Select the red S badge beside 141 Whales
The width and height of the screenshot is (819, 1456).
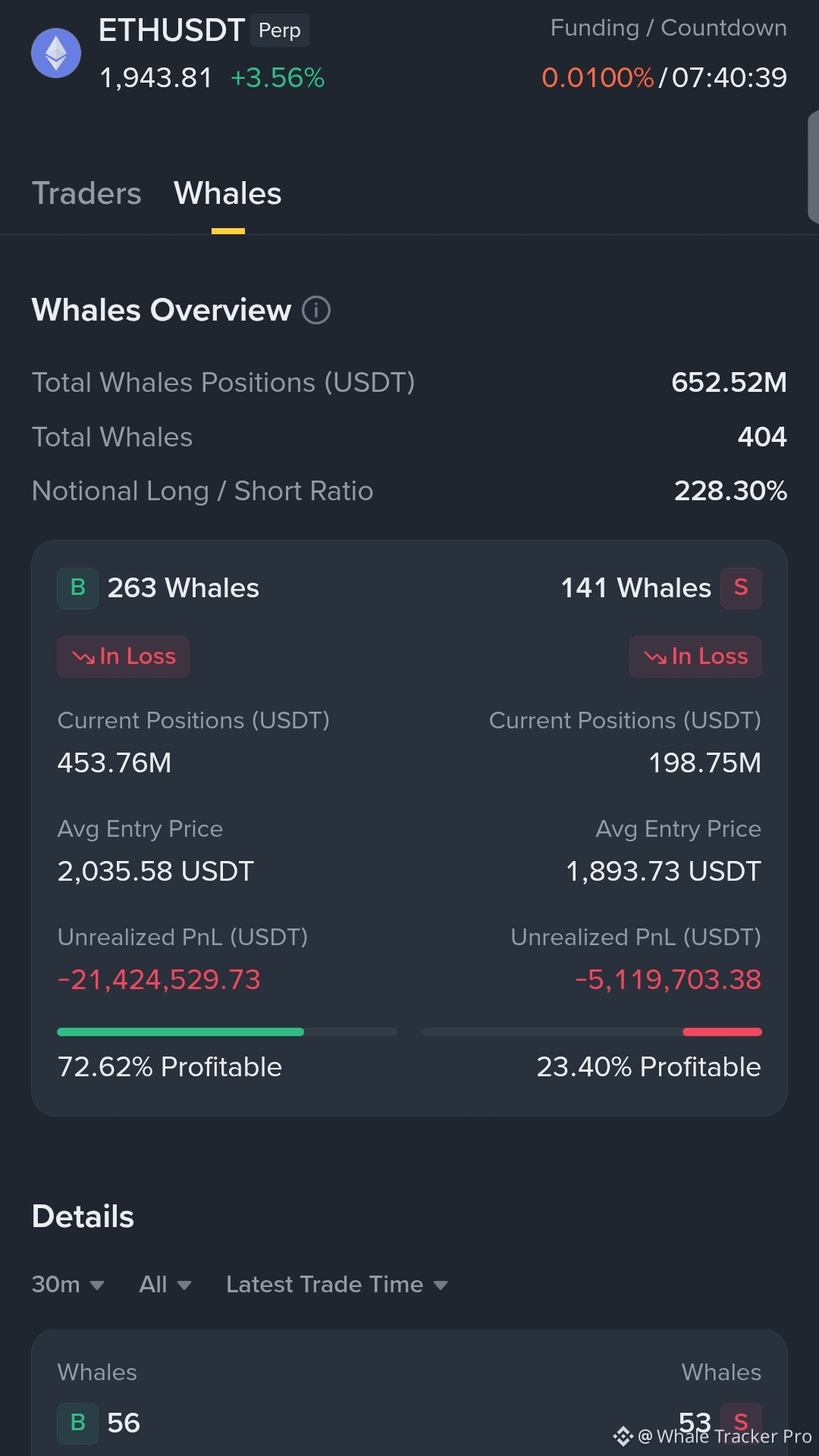click(x=741, y=588)
